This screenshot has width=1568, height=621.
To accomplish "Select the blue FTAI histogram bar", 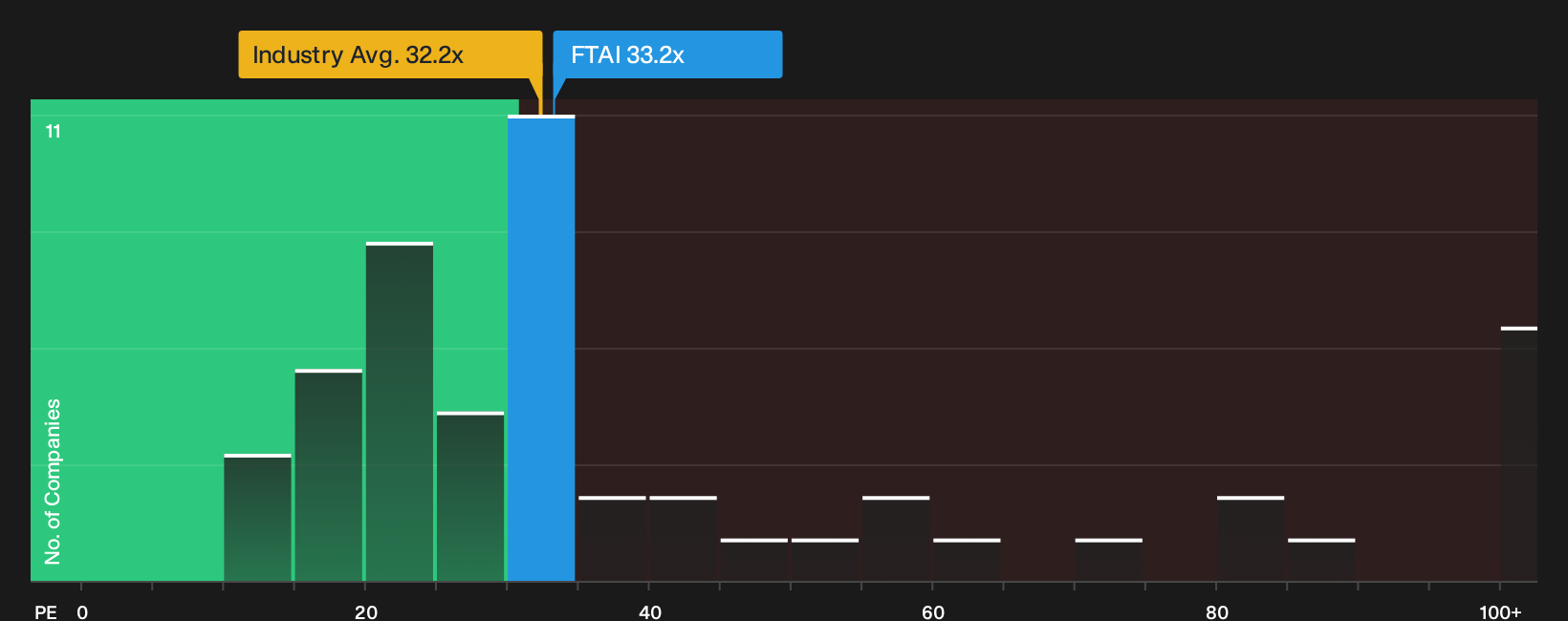I will click(541, 349).
